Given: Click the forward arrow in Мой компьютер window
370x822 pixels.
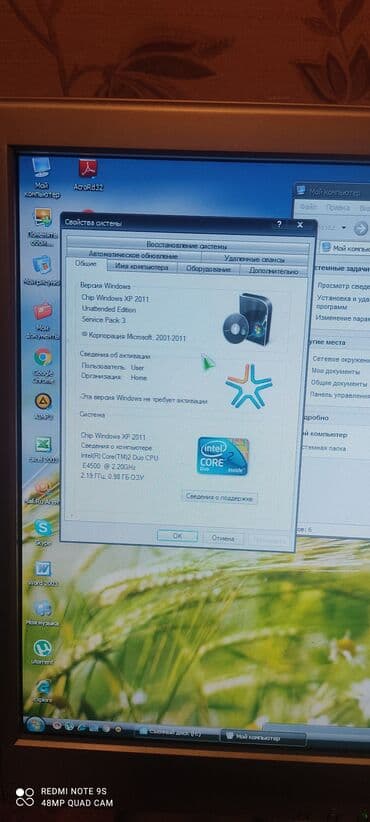Looking at the screenshot, I should (361, 229).
